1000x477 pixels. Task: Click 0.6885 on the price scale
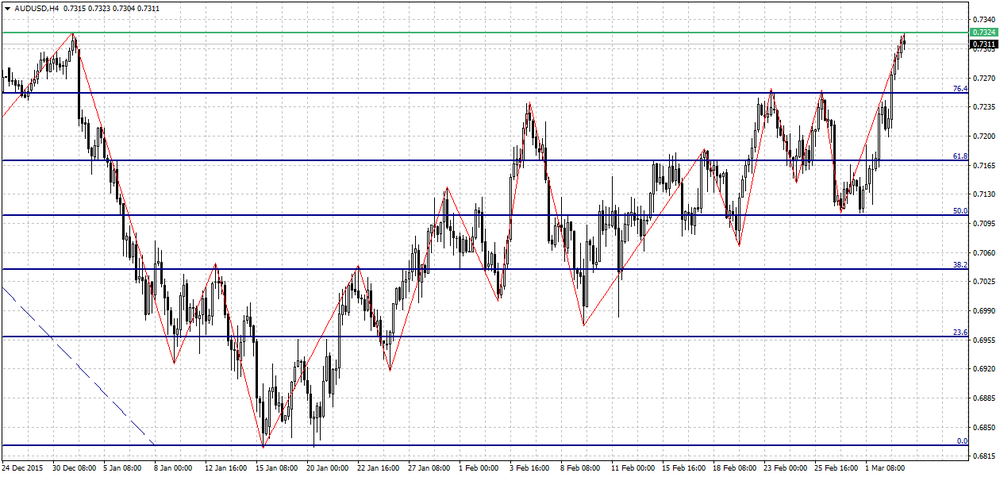click(984, 398)
